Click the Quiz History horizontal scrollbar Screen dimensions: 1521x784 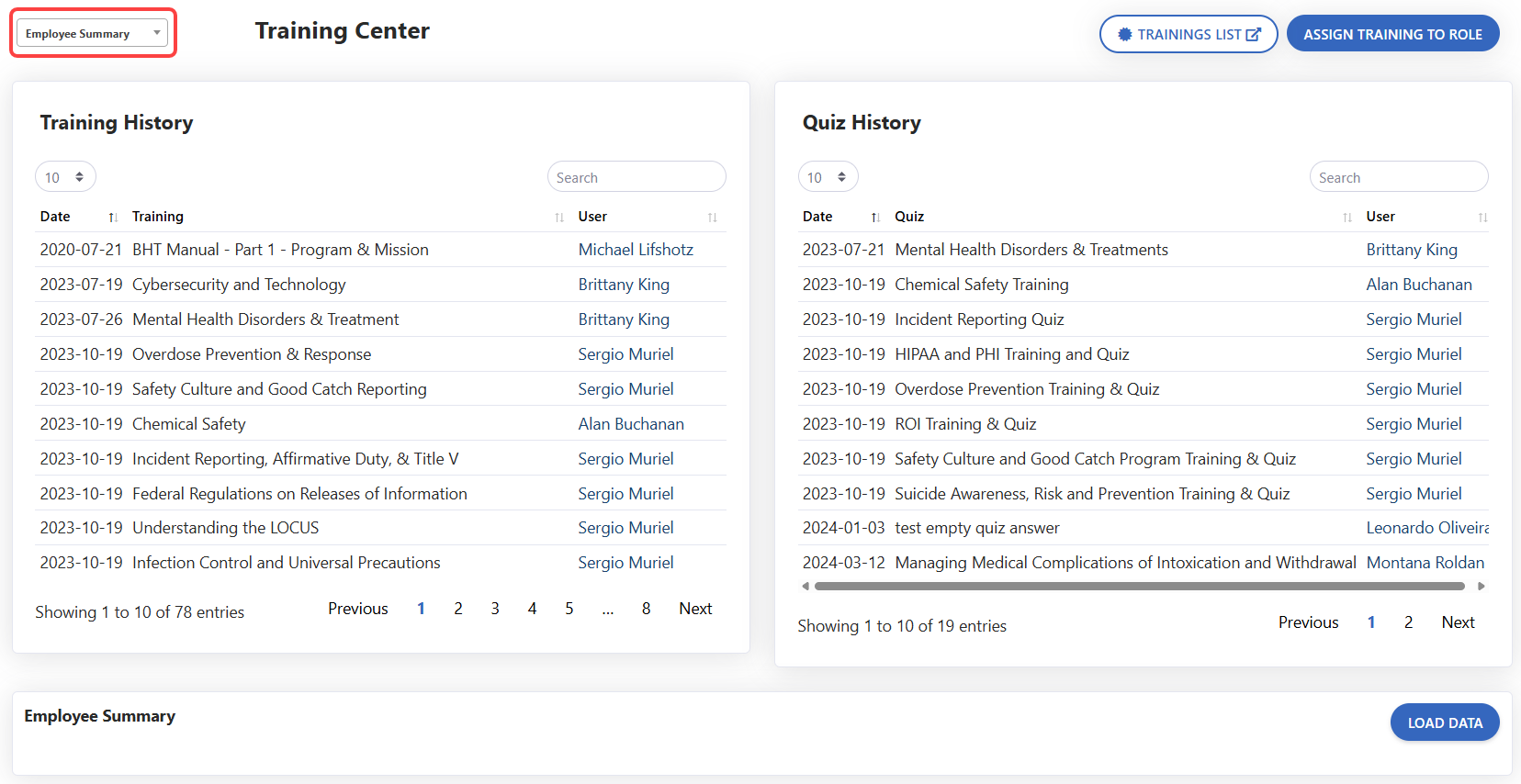[1139, 586]
